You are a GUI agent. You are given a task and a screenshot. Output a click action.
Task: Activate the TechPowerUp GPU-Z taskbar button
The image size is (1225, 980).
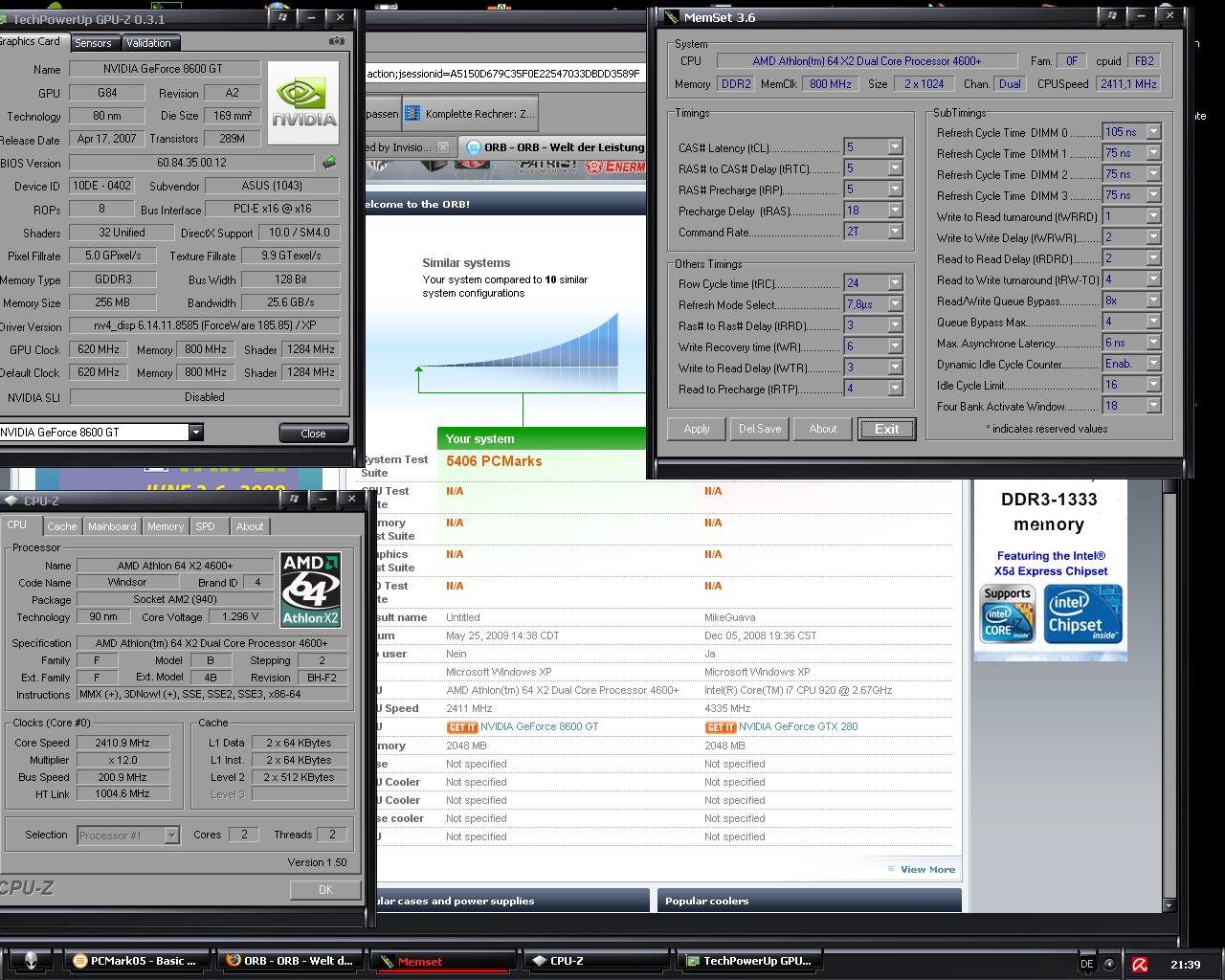coord(749,961)
